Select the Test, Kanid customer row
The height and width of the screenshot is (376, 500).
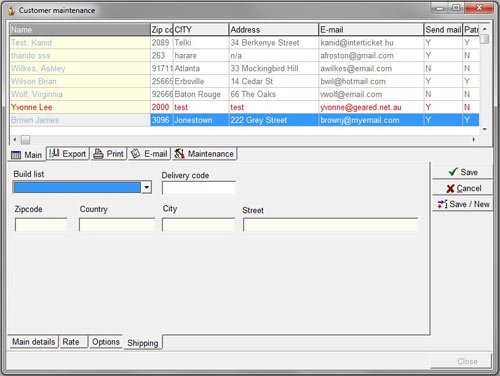[x=245, y=43]
